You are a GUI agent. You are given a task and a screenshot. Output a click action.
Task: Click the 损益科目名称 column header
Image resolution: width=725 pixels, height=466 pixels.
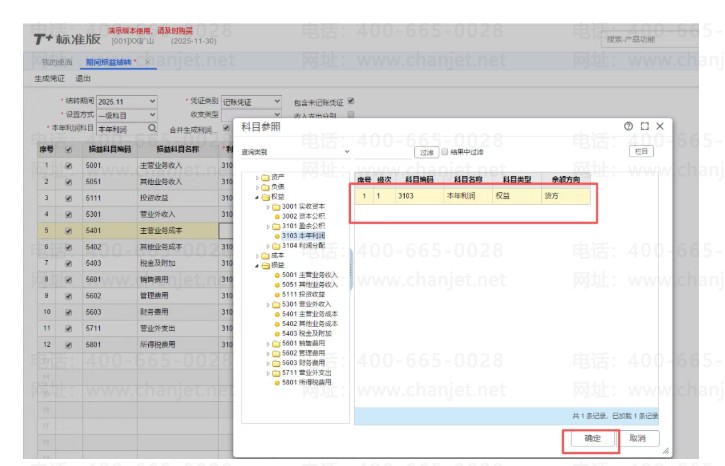pyautogui.click(x=178, y=149)
